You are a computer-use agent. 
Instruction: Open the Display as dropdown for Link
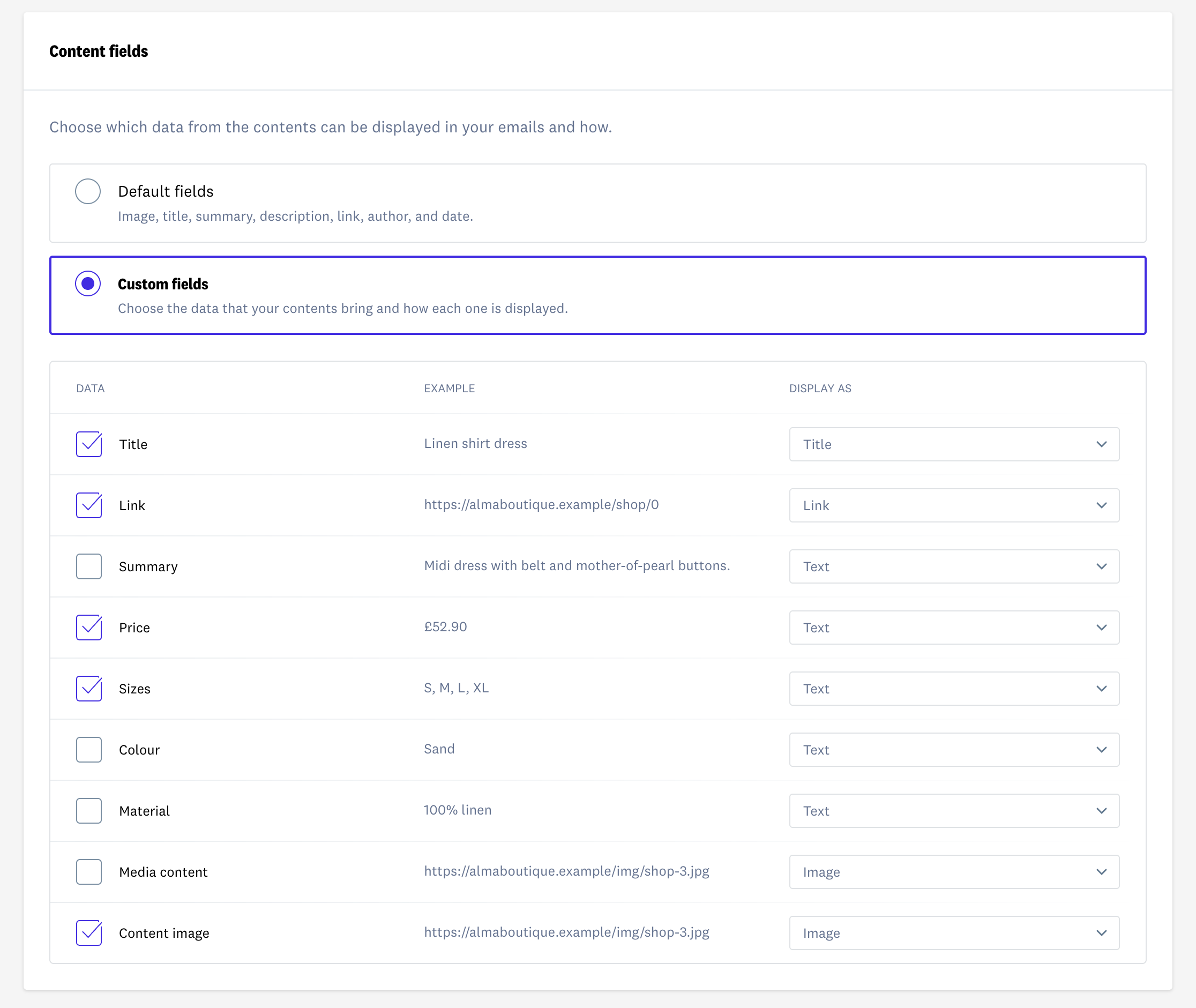tap(954, 506)
